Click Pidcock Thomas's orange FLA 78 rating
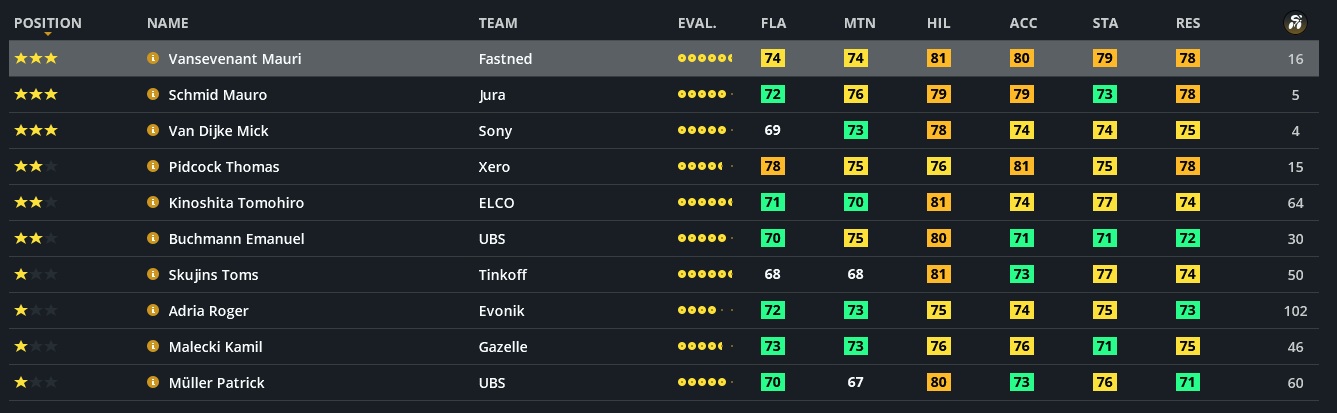This screenshot has width=1337, height=413. click(x=772, y=167)
